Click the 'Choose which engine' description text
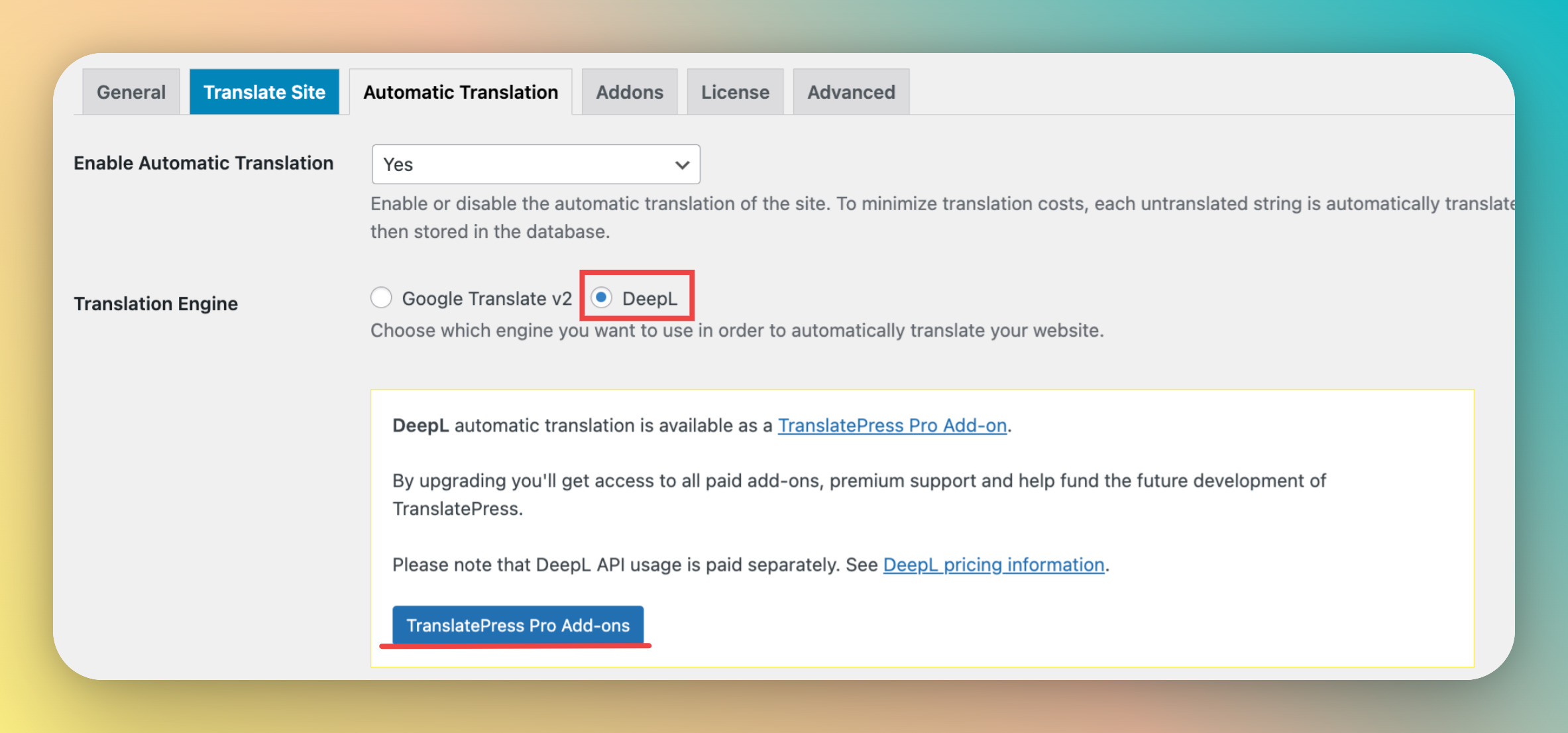 pyautogui.click(x=737, y=331)
